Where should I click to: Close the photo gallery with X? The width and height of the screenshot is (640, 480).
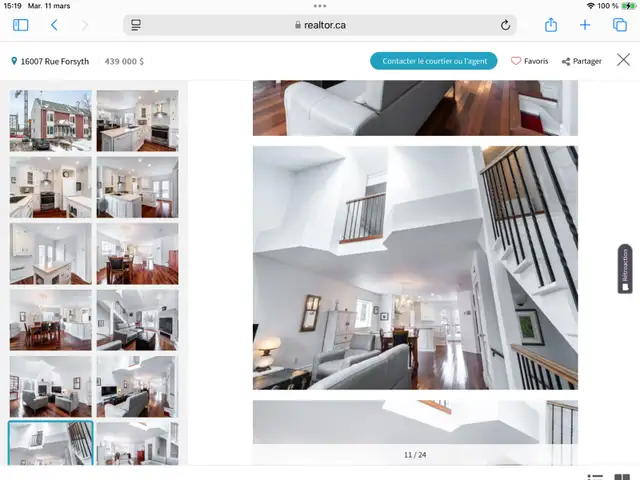623,61
